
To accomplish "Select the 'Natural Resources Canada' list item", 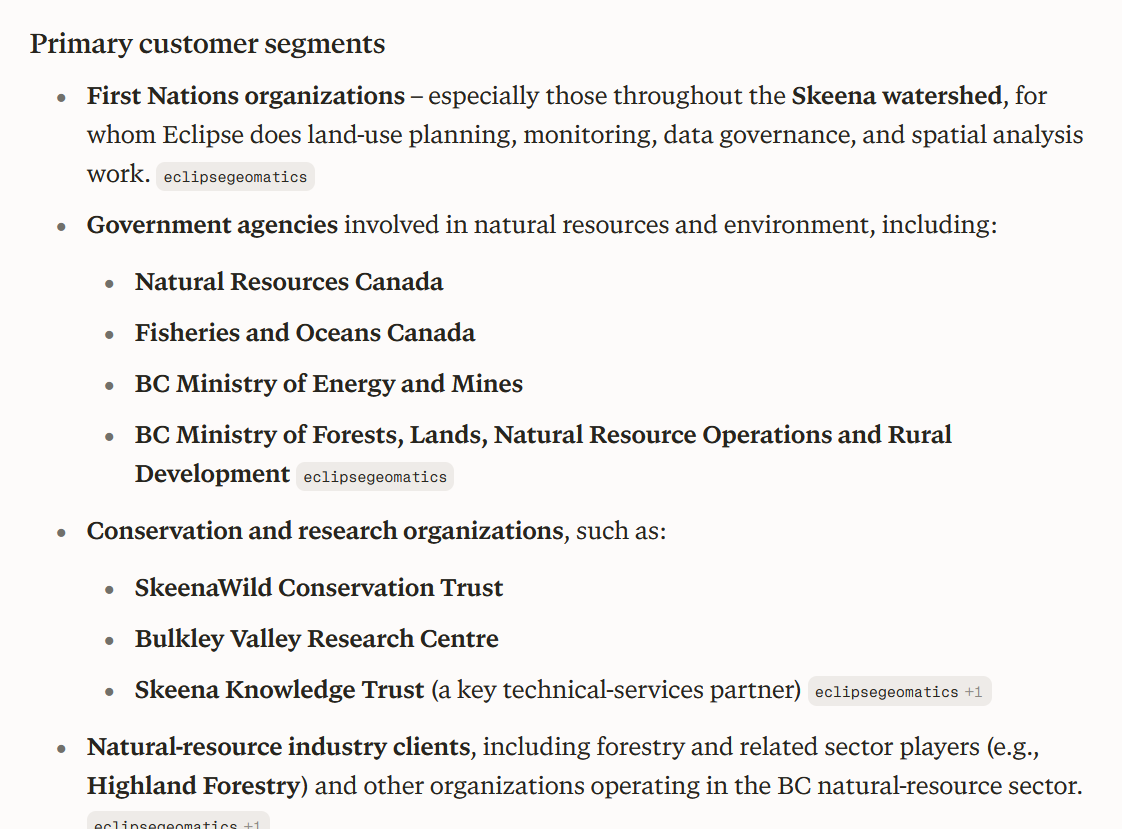I will (x=289, y=282).
